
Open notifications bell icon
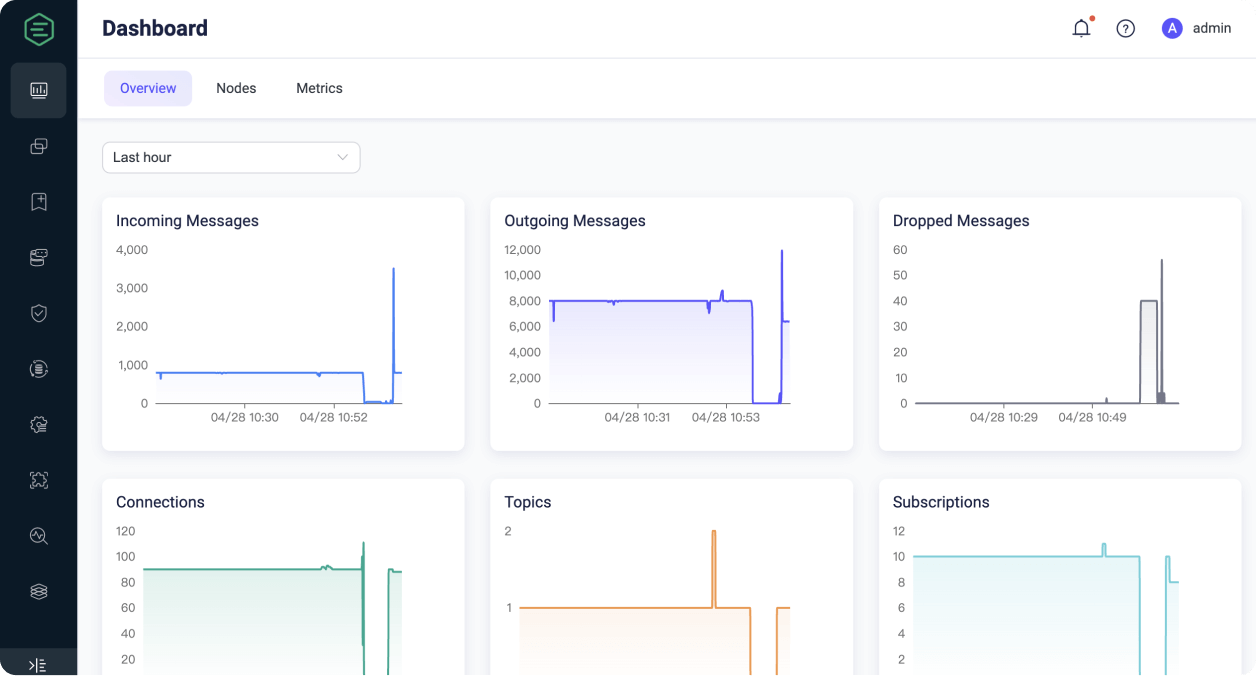1082,28
